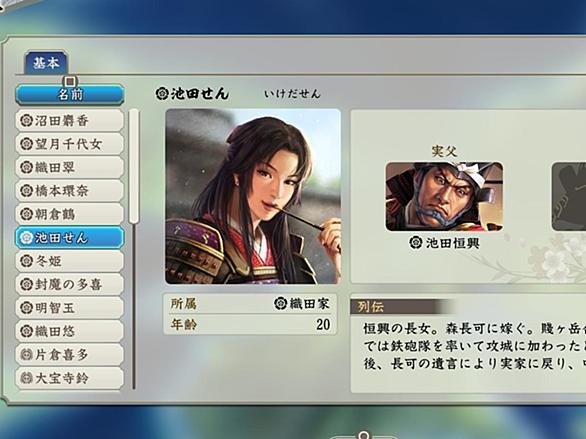The width and height of the screenshot is (586, 439).
Task: Open the 基本 tab
Action: click(x=46, y=63)
